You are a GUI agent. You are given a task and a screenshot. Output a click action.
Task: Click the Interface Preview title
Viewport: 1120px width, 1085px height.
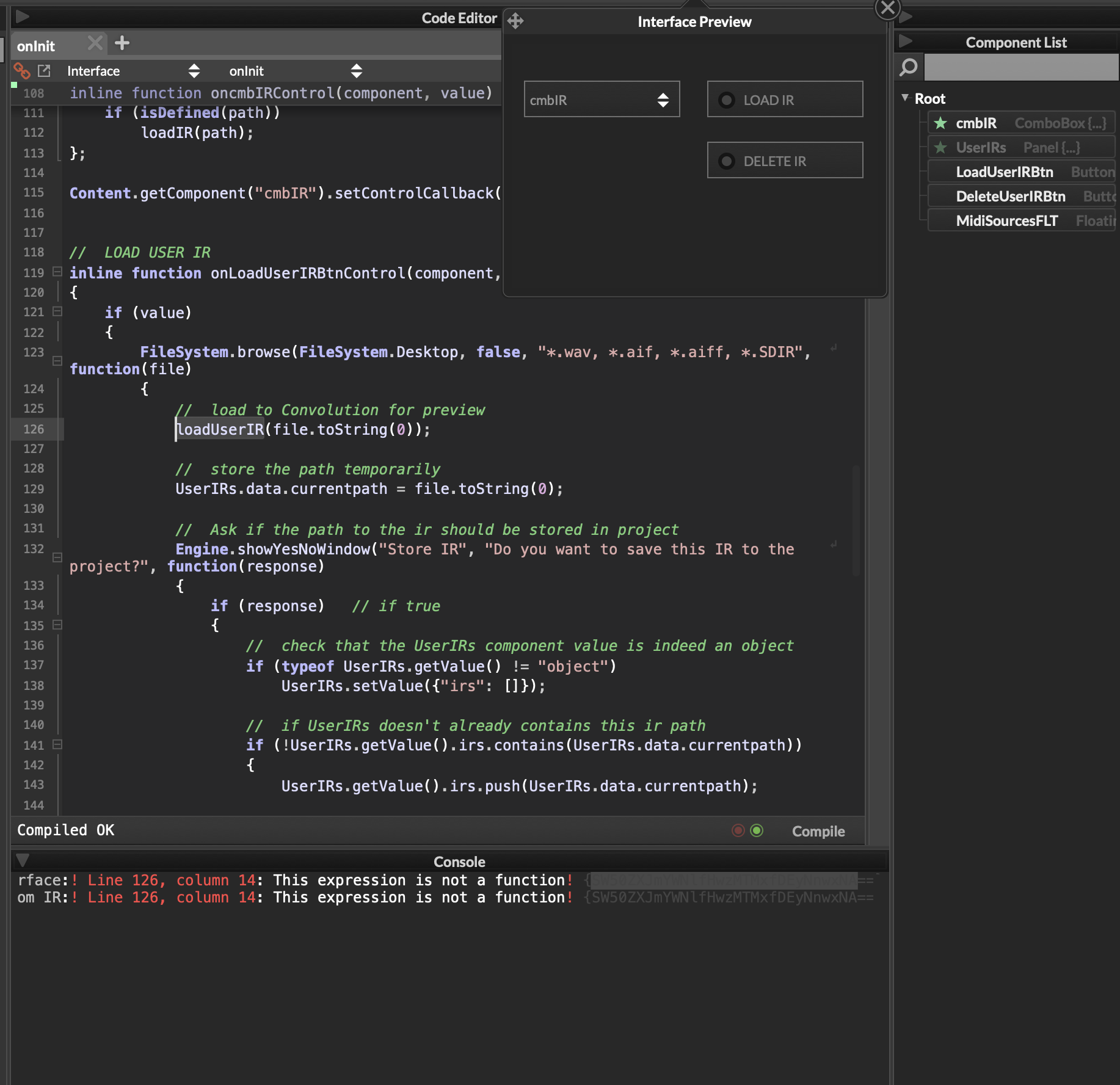pyautogui.click(x=694, y=22)
